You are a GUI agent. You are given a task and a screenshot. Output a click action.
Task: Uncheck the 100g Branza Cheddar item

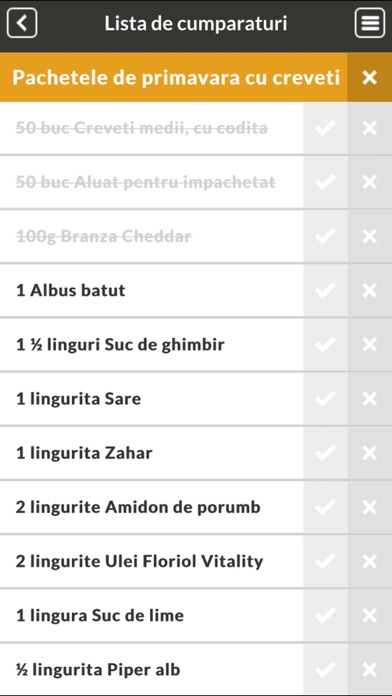(325, 237)
